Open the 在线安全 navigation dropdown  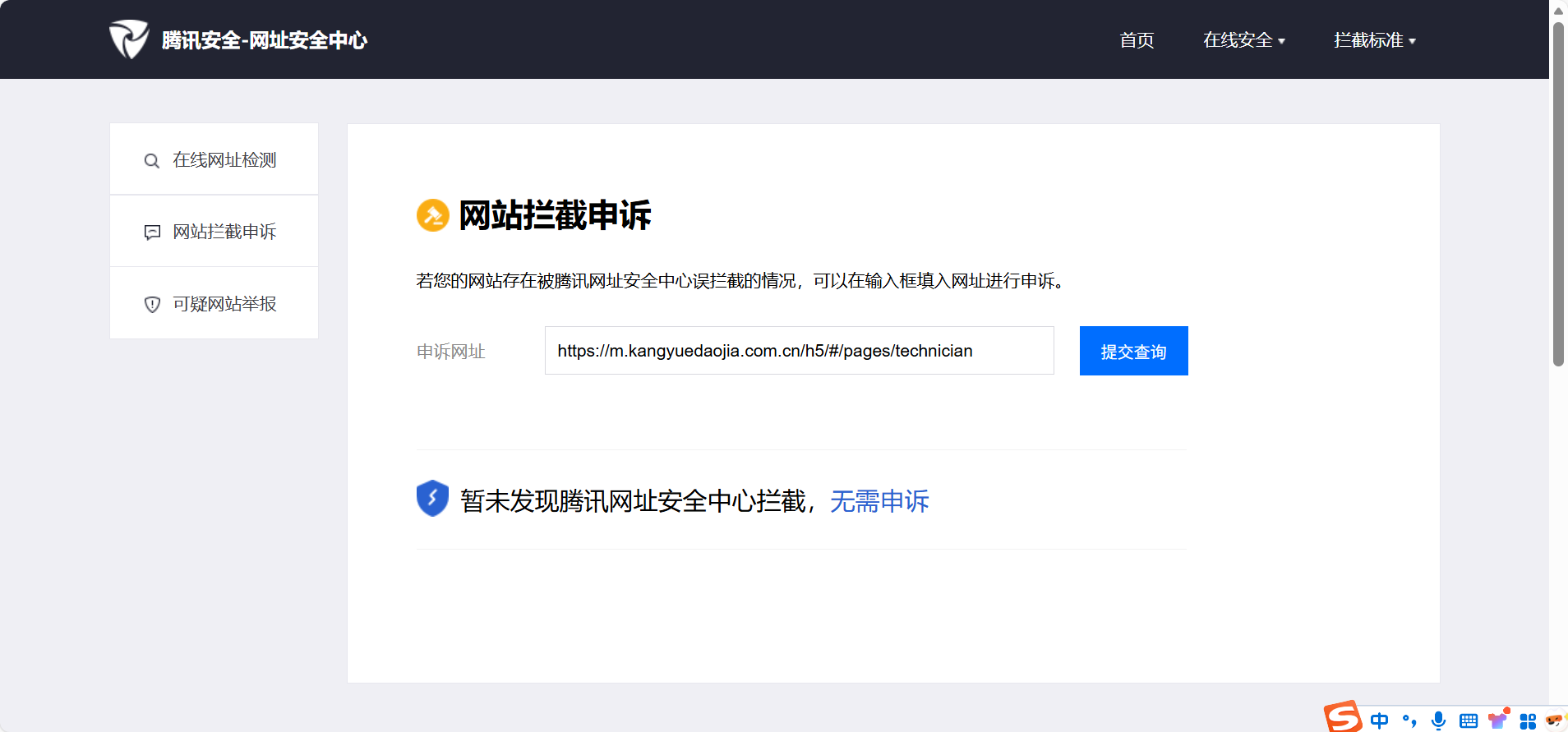click(1244, 40)
